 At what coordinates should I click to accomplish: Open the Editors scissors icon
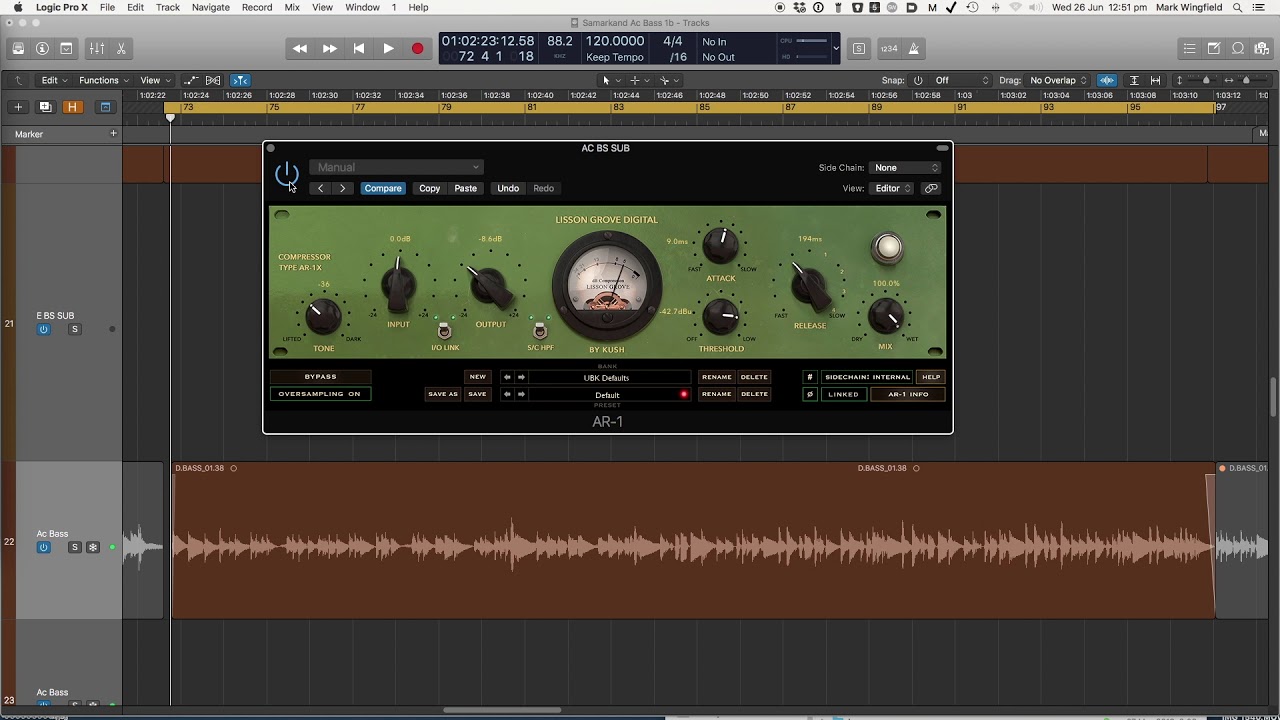pyautogui.click(x=121, y=48)
